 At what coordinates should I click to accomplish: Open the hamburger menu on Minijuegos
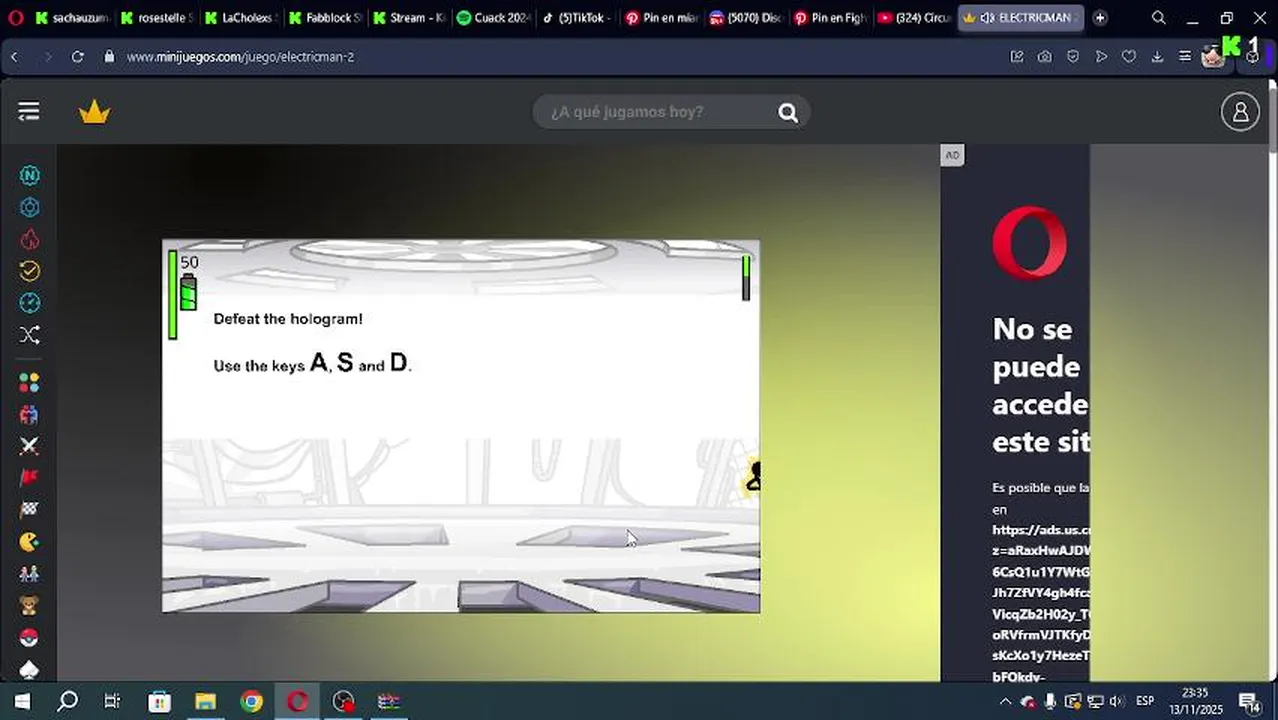pyautogui.click(x=29, y=112)
